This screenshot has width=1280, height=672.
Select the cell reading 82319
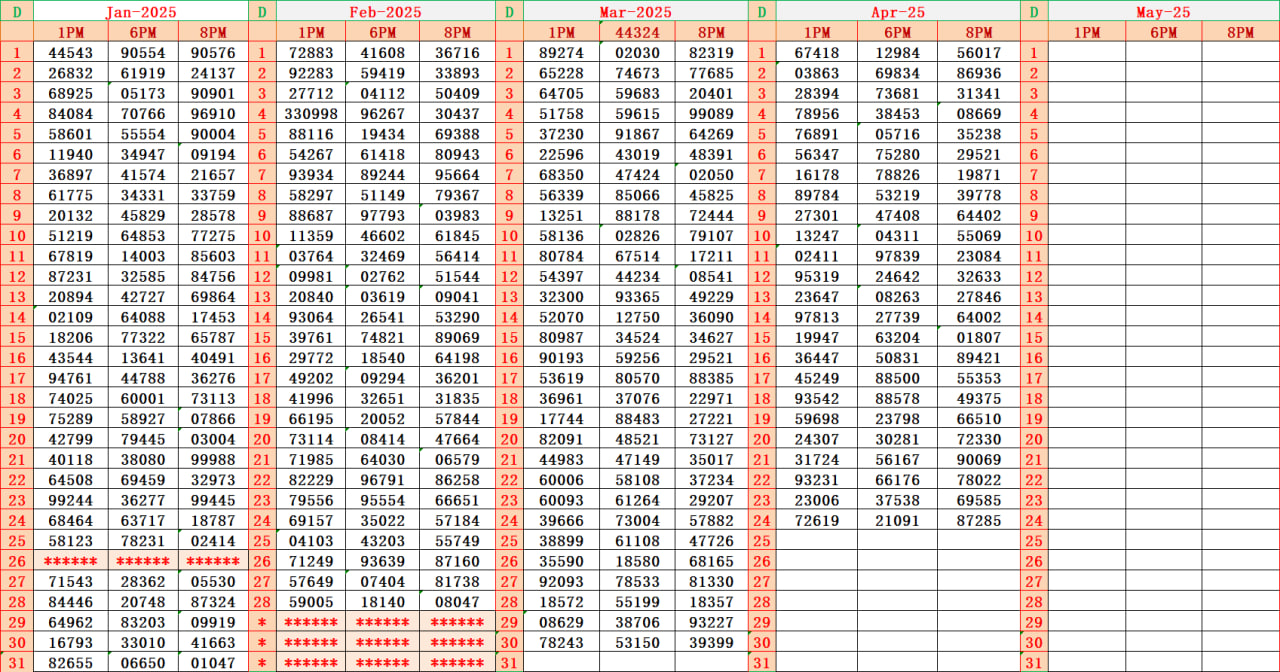(711, 53)
